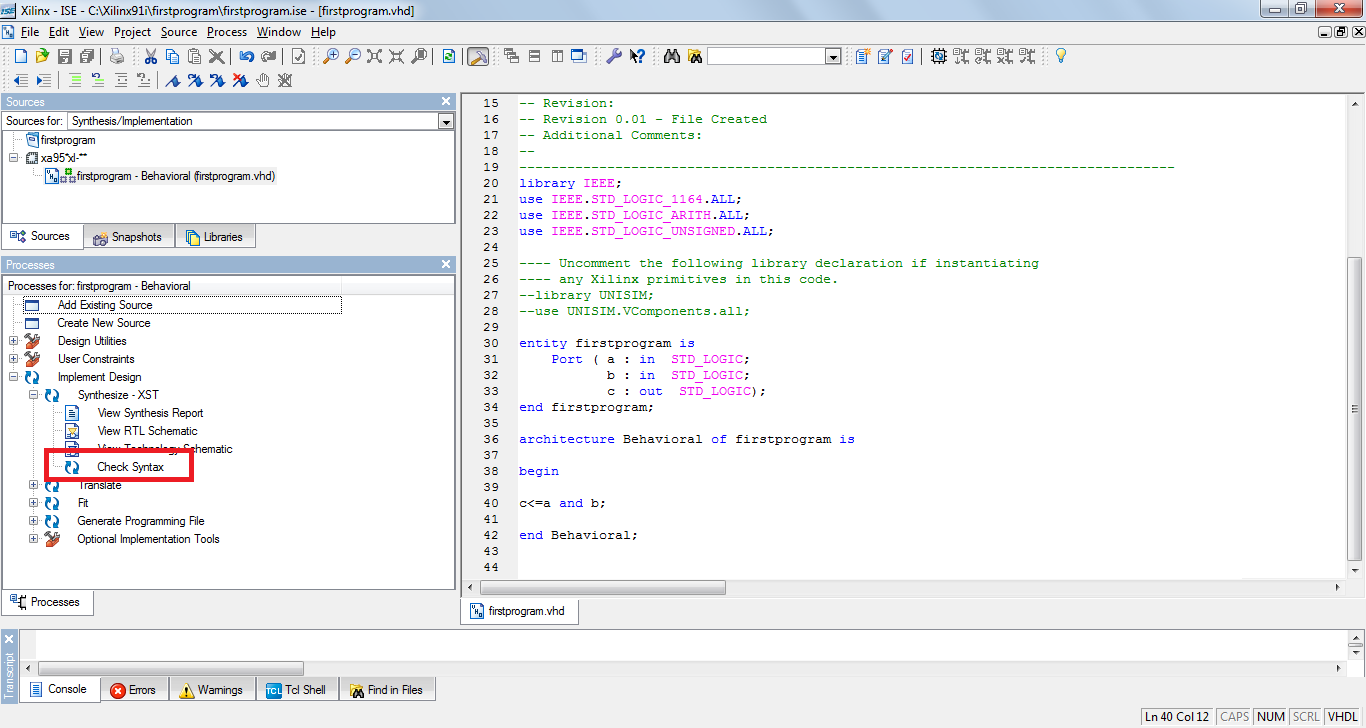Collapse the Synthesize - XST node
Screen dimensions: 1366x728
[34, 395]
